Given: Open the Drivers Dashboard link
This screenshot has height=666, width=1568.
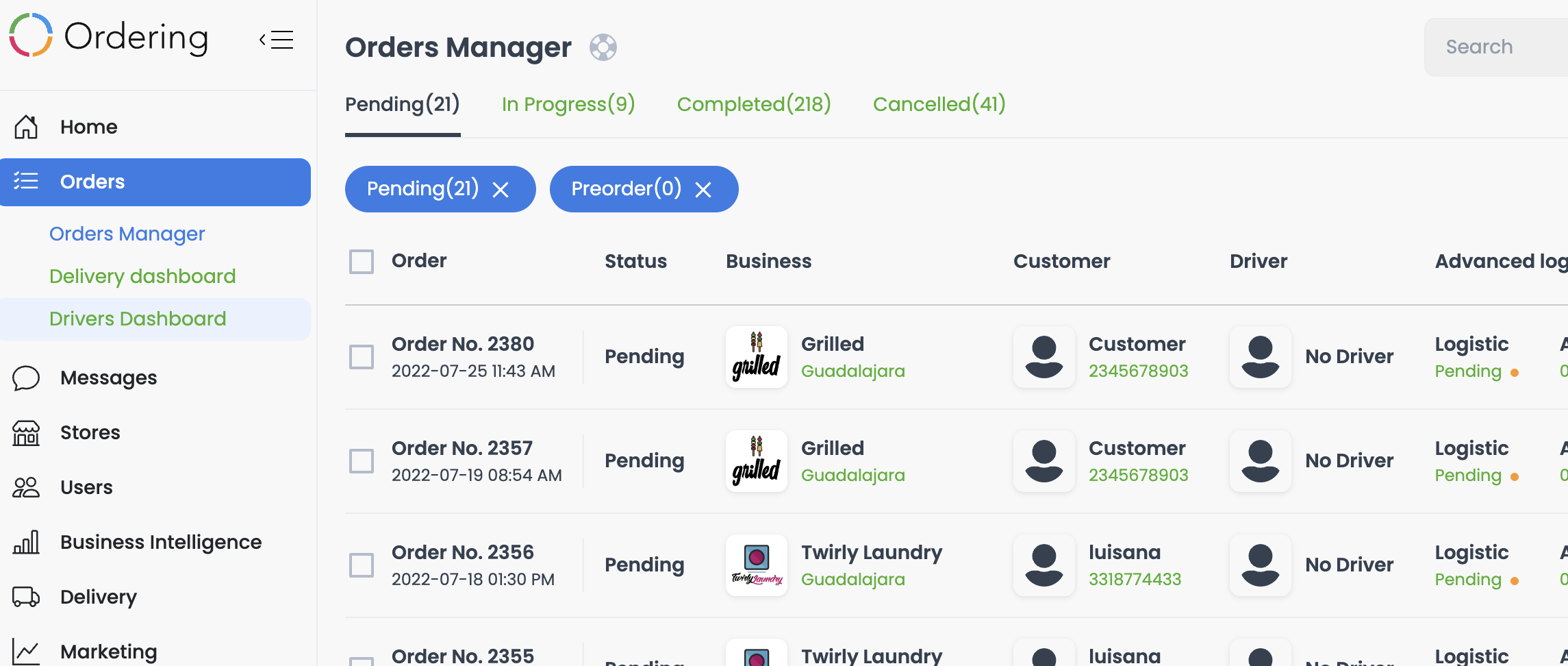Looking at the screenshot, I should [138, 319].
